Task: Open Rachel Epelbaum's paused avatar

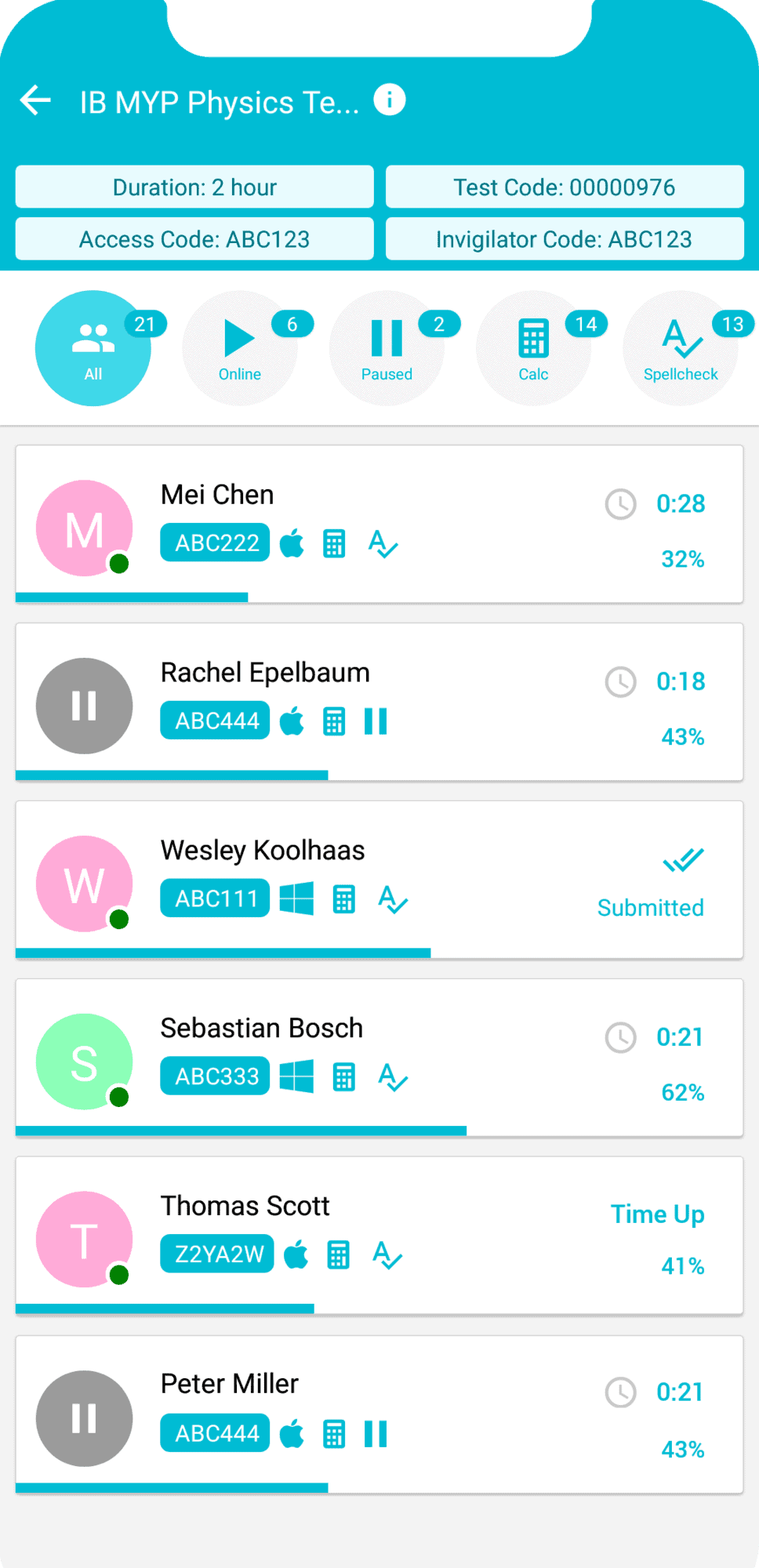Action: tap(84, 706)
